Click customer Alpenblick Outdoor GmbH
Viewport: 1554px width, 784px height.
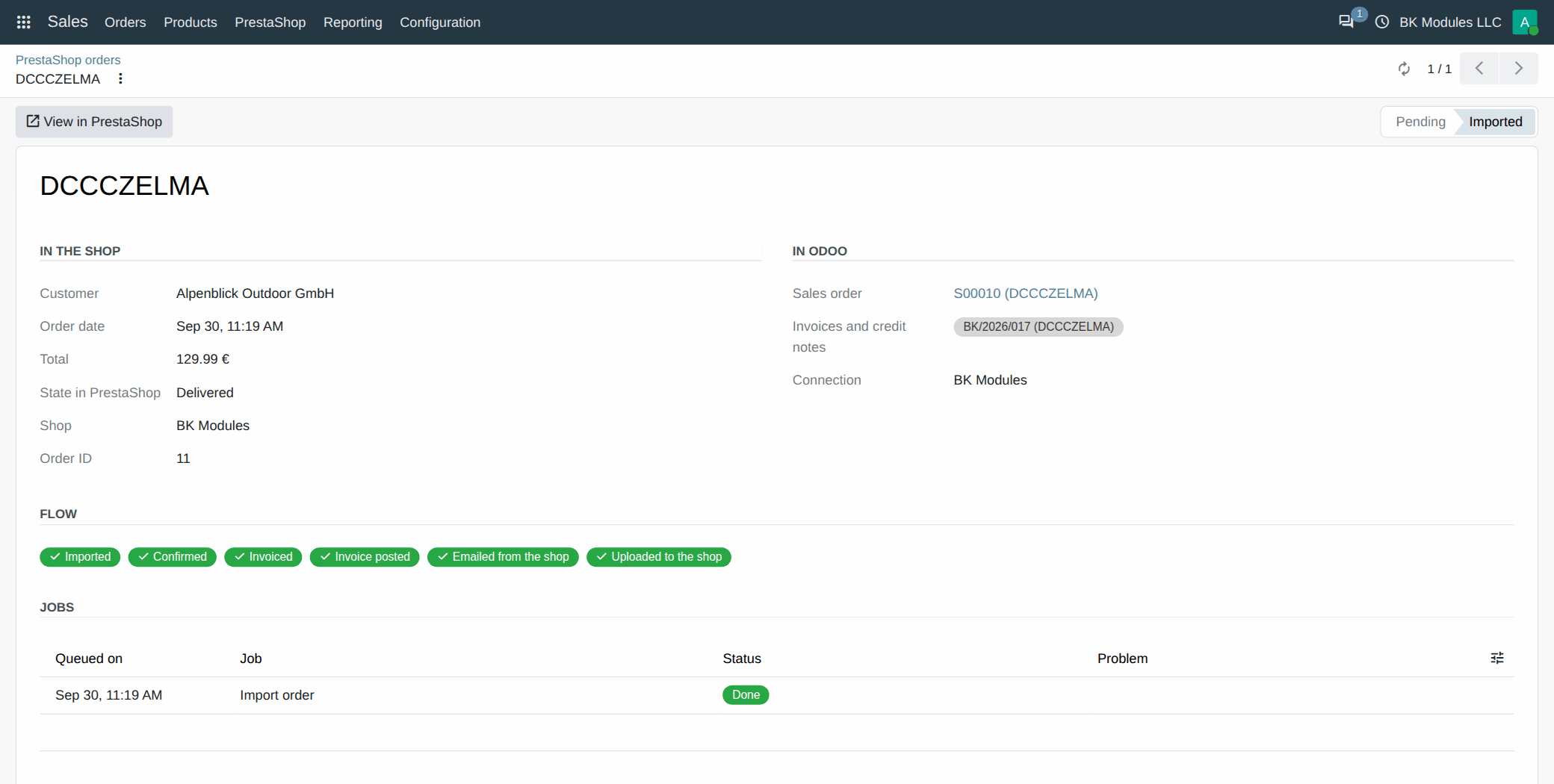click(255, 293)
